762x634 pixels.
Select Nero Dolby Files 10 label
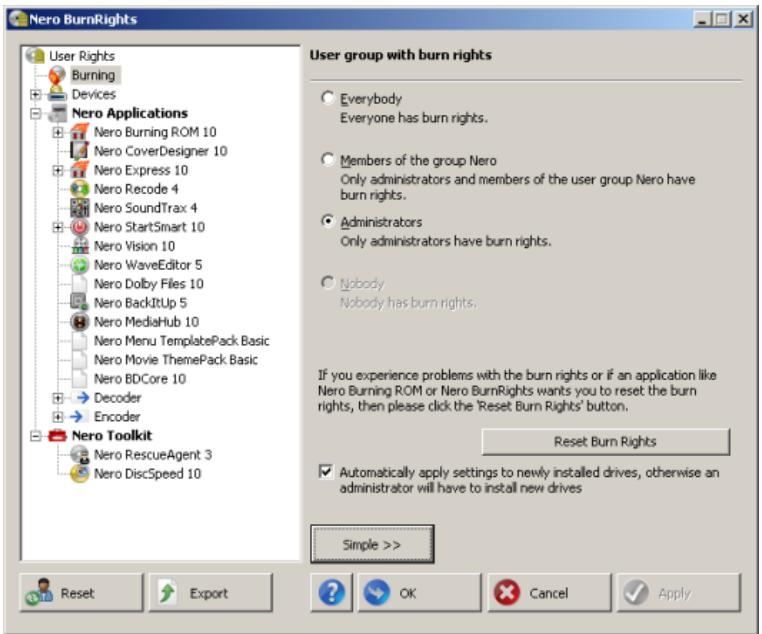click(x=148, y=284)
